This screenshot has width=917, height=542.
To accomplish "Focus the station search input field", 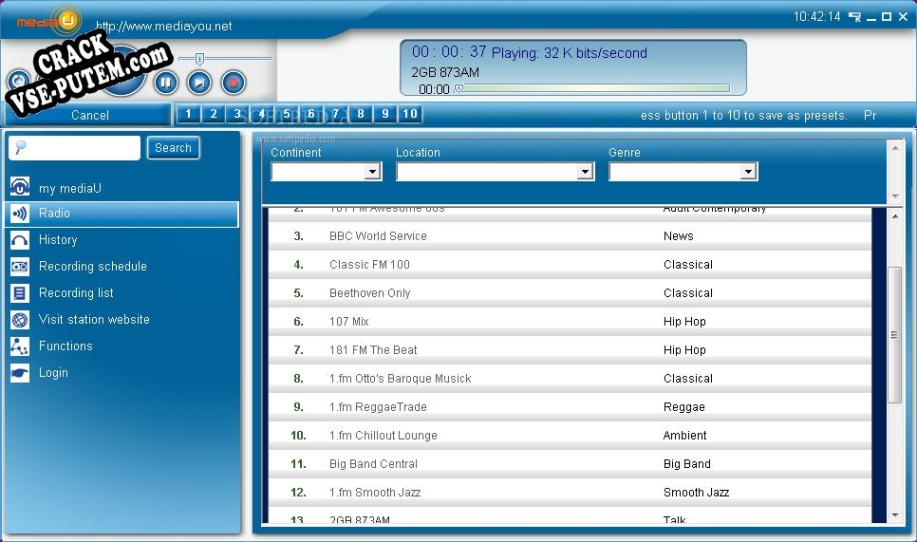I will click(75, 148).
